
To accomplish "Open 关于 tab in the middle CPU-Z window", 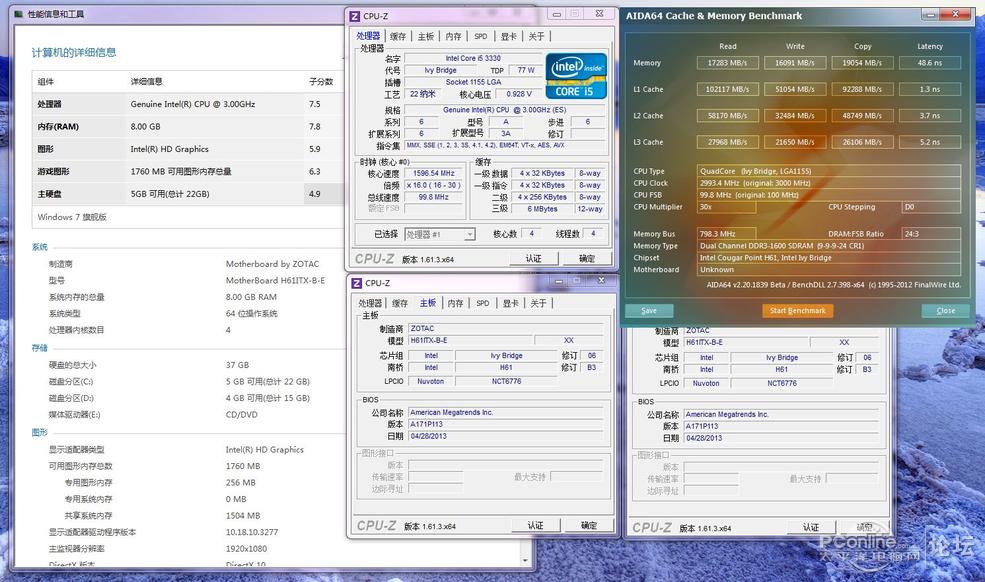I will coord(538,304).
